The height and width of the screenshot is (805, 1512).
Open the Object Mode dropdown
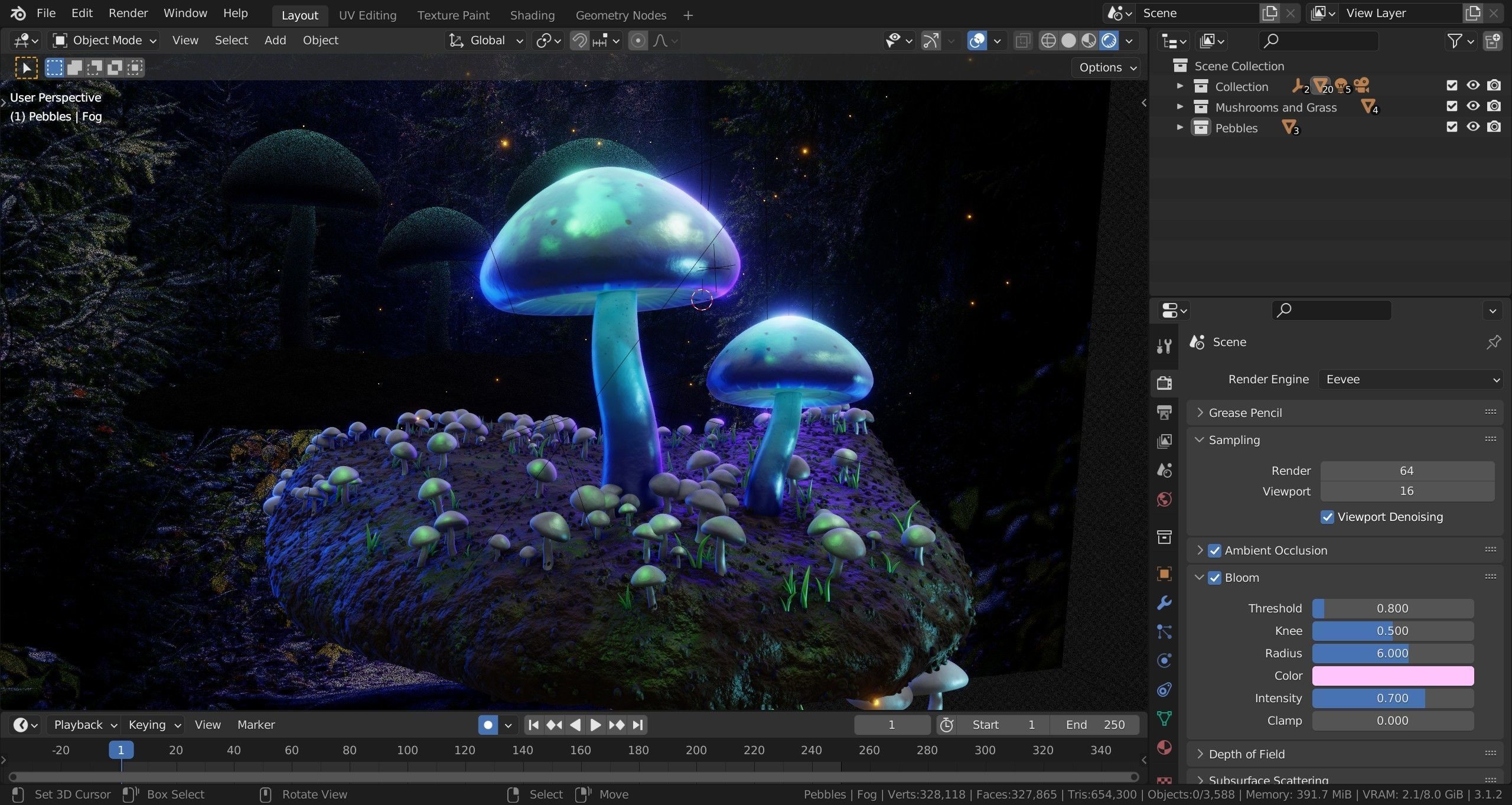point(105,41)
